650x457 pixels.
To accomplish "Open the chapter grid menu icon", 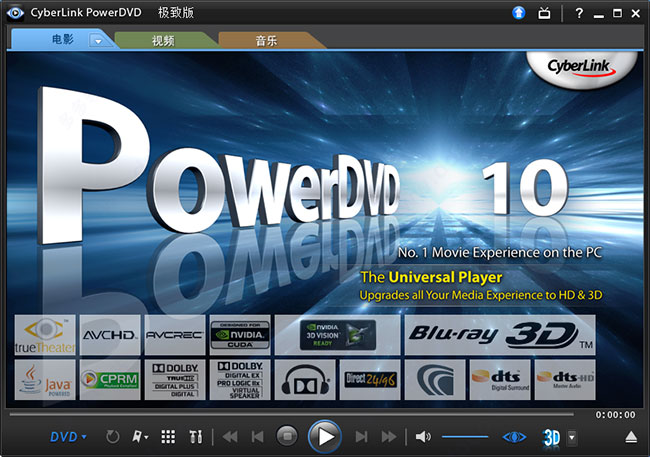I will (168, 437).
